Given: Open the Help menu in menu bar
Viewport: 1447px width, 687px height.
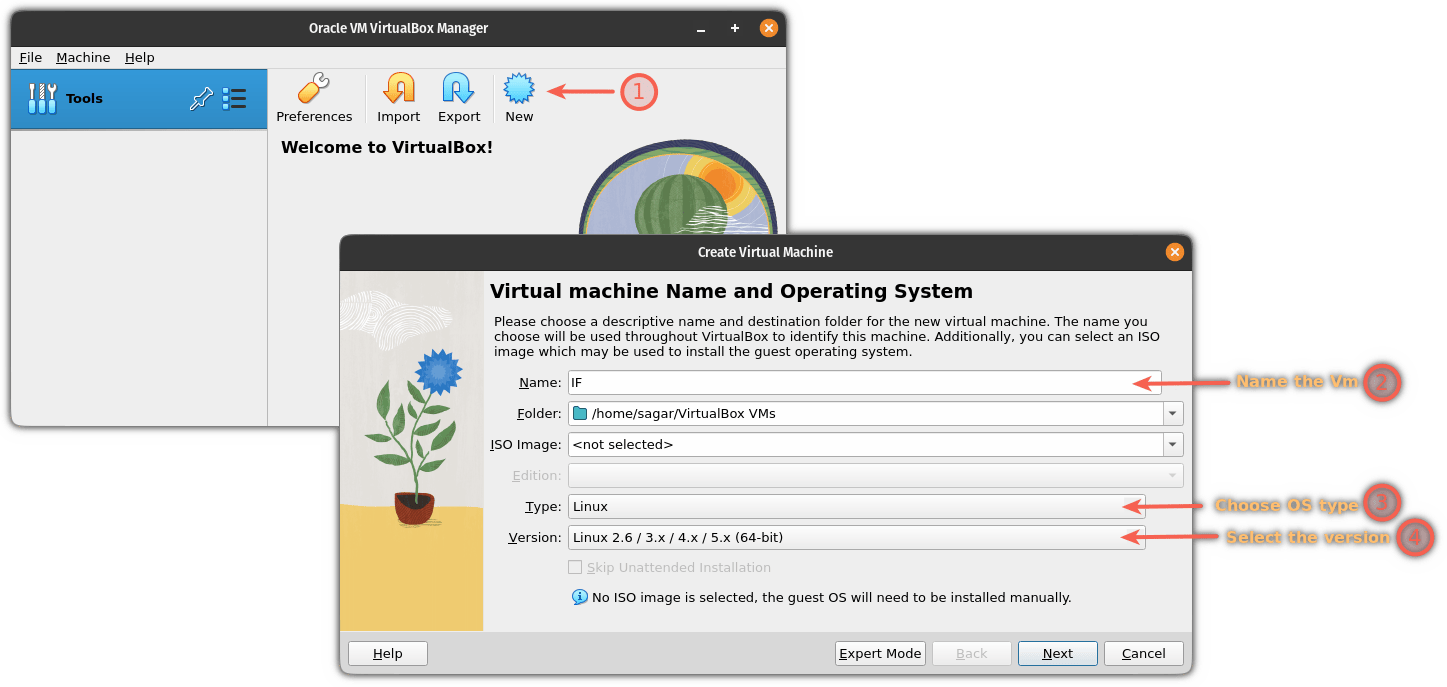Looking at the screenshot, I should click(139, 57).
